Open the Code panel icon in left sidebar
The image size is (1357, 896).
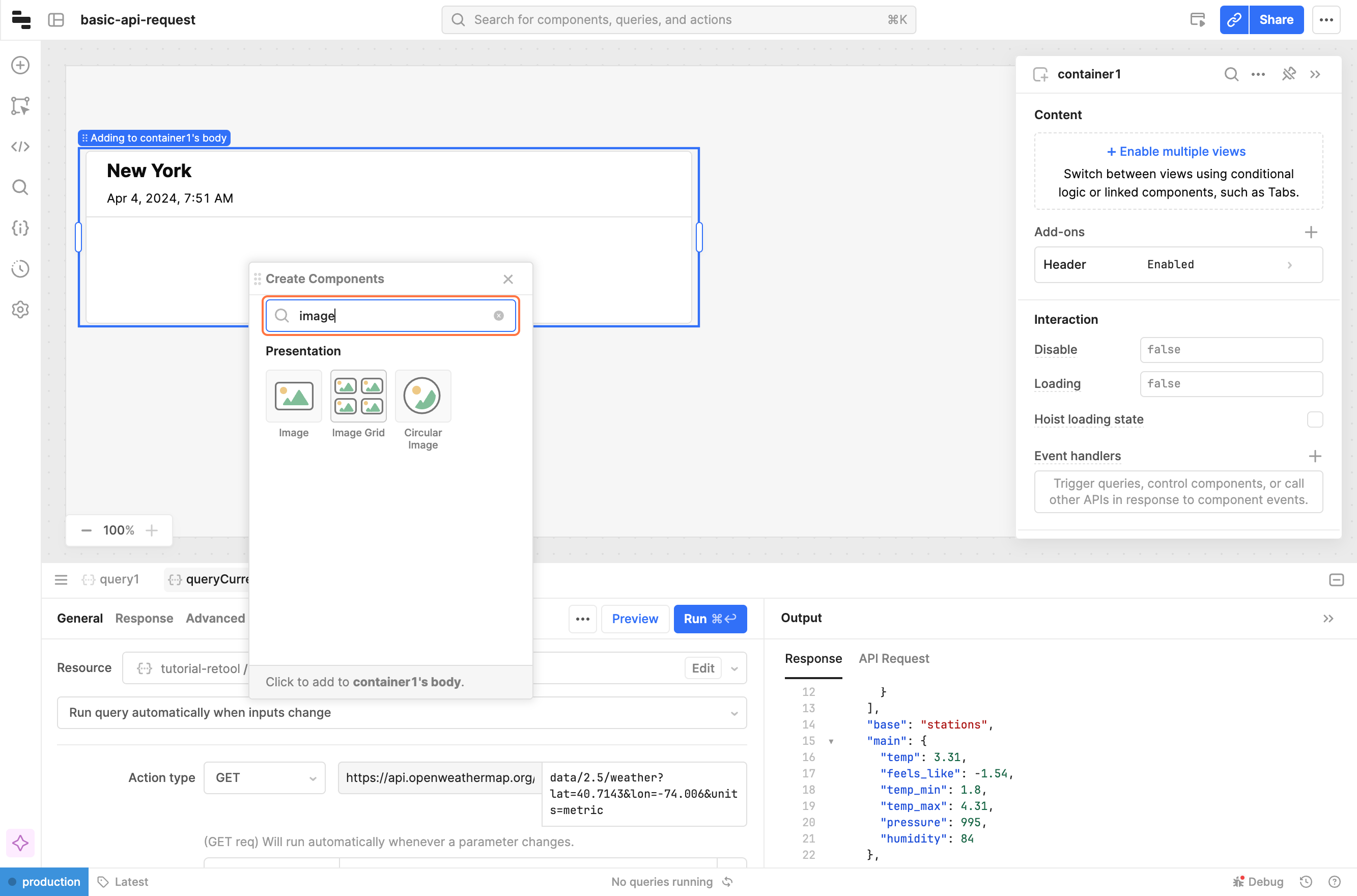pyautogui.click(x=20, y=147)
